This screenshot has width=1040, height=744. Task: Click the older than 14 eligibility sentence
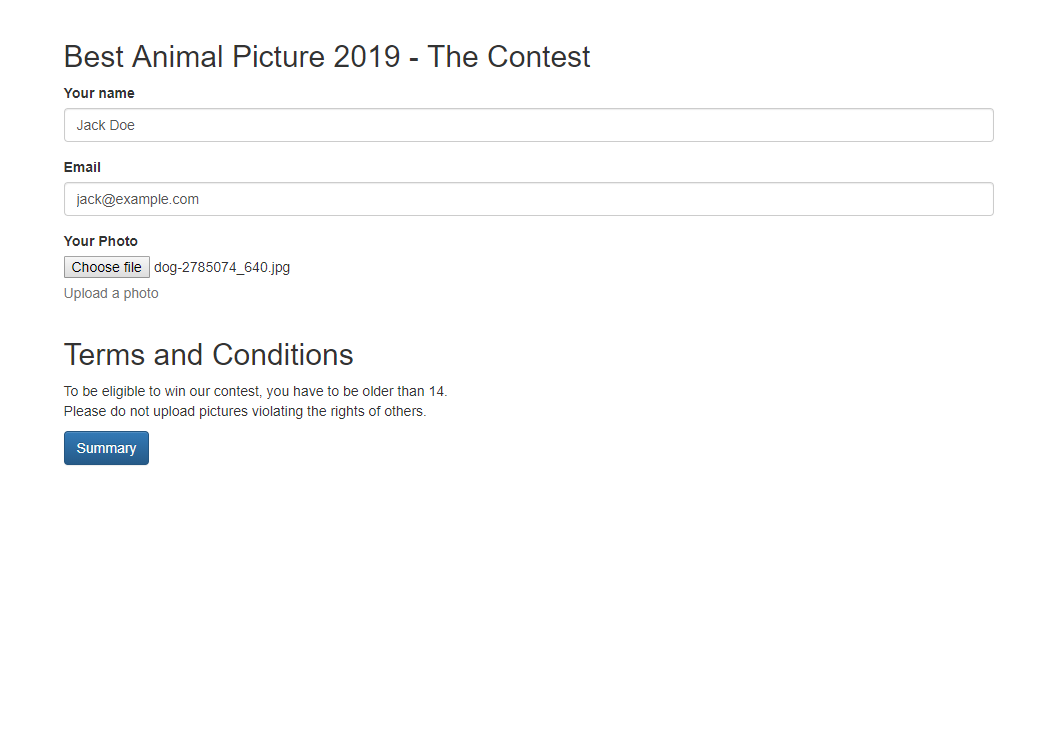coord(255,391)
